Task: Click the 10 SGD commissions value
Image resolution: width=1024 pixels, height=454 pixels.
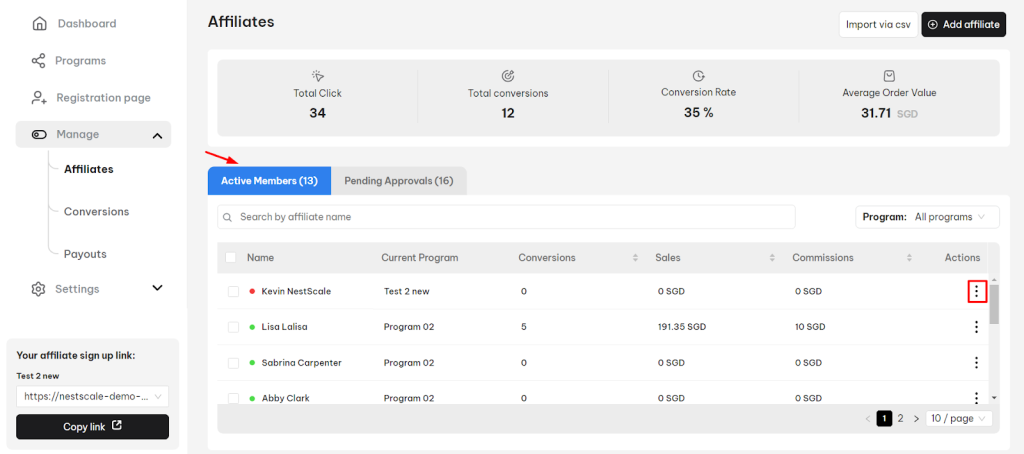Action: [810, 327]
